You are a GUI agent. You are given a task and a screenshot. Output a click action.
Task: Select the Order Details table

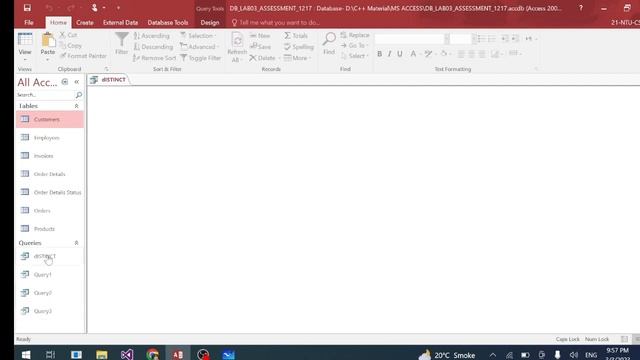[x=50, y=174]
